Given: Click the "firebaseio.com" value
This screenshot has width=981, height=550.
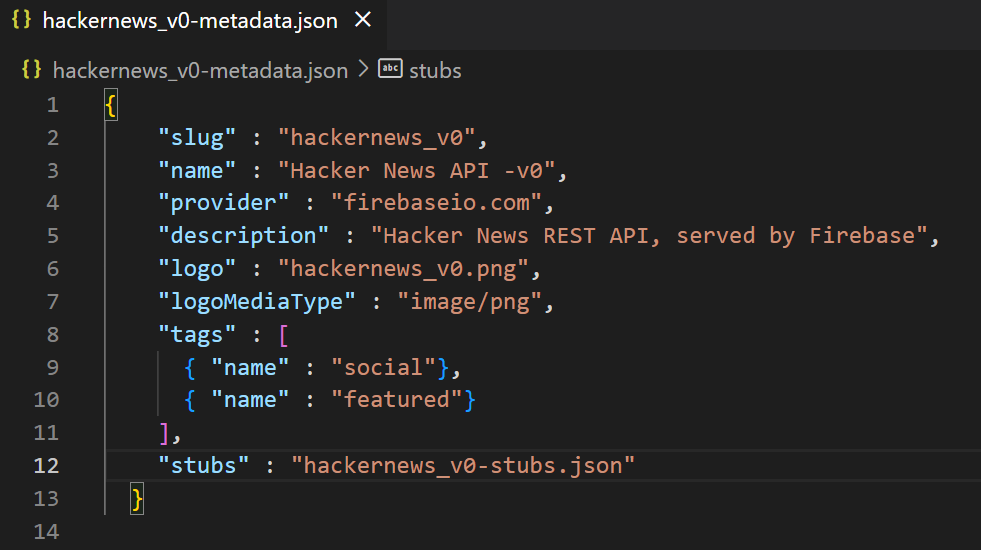Looking at the screenshot, I should 436,203.
